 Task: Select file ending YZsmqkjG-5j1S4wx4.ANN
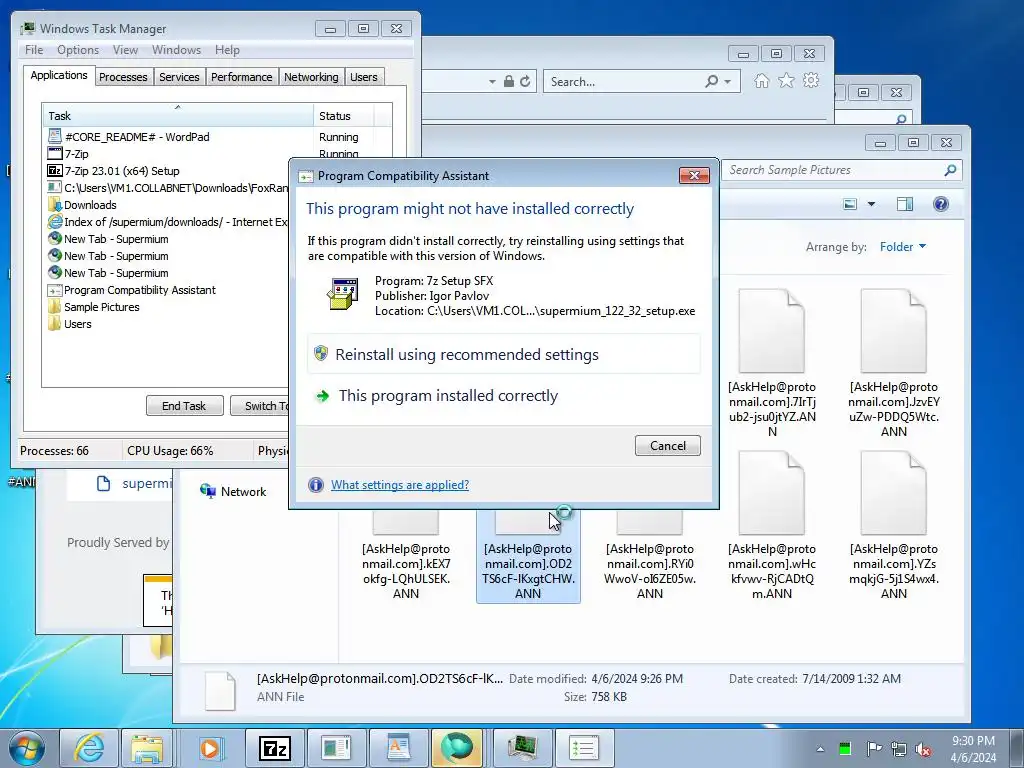pyautogui.click(x=894, y=526)
